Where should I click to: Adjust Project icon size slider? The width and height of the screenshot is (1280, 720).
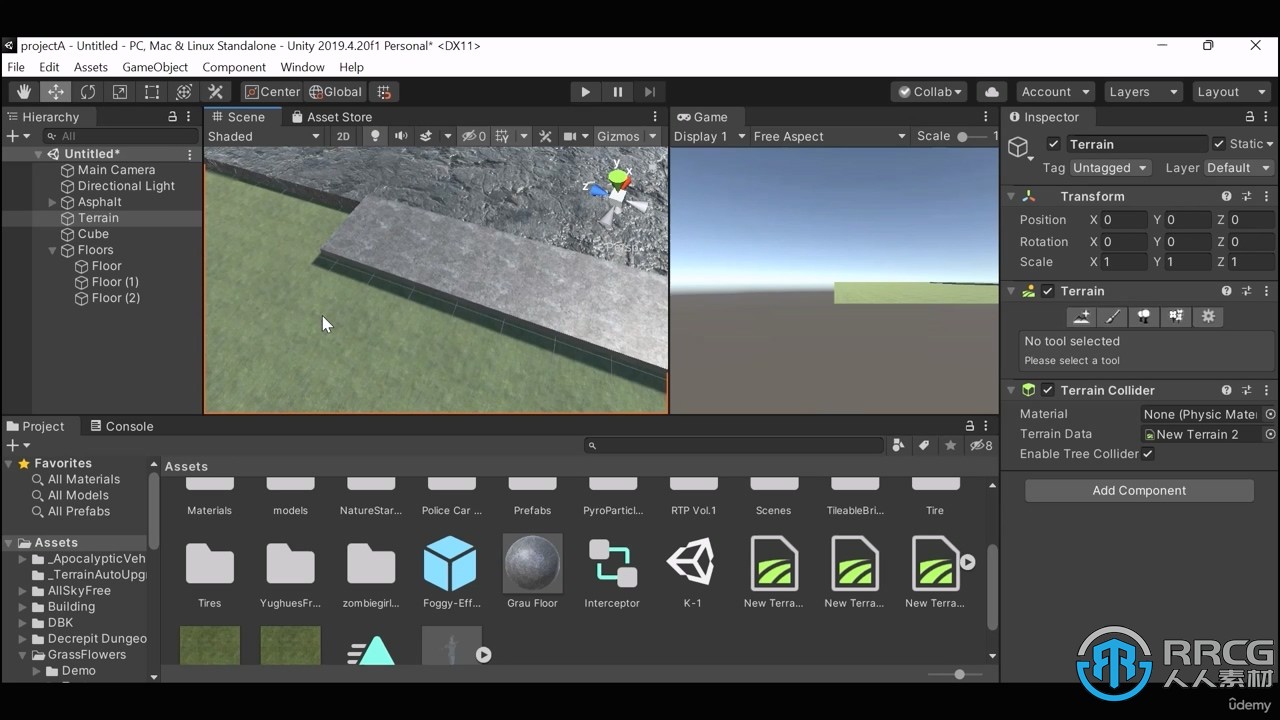click(x=954, y=675)
